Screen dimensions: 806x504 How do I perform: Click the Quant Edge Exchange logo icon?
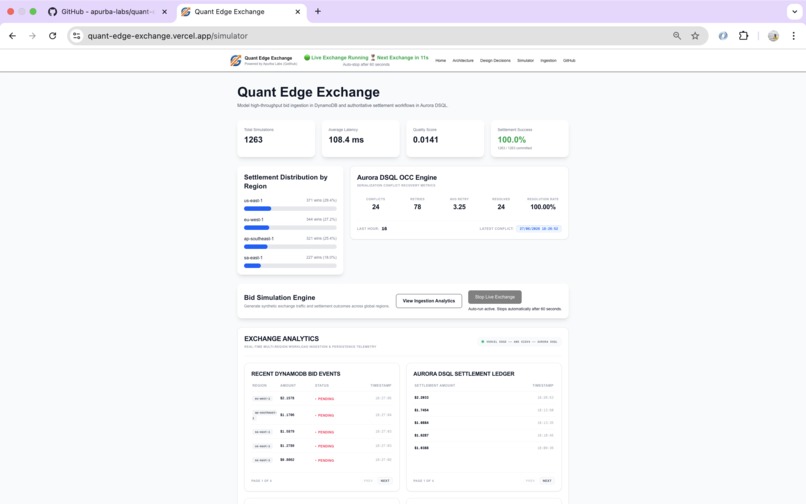point(235,61)
